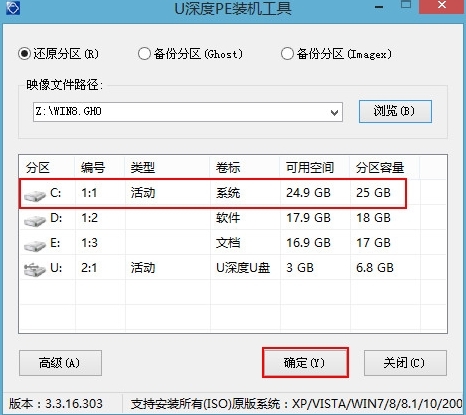Click the U深度 app icon in title bar
Viewport: 466px width, 415px height.
click(13, 7)
